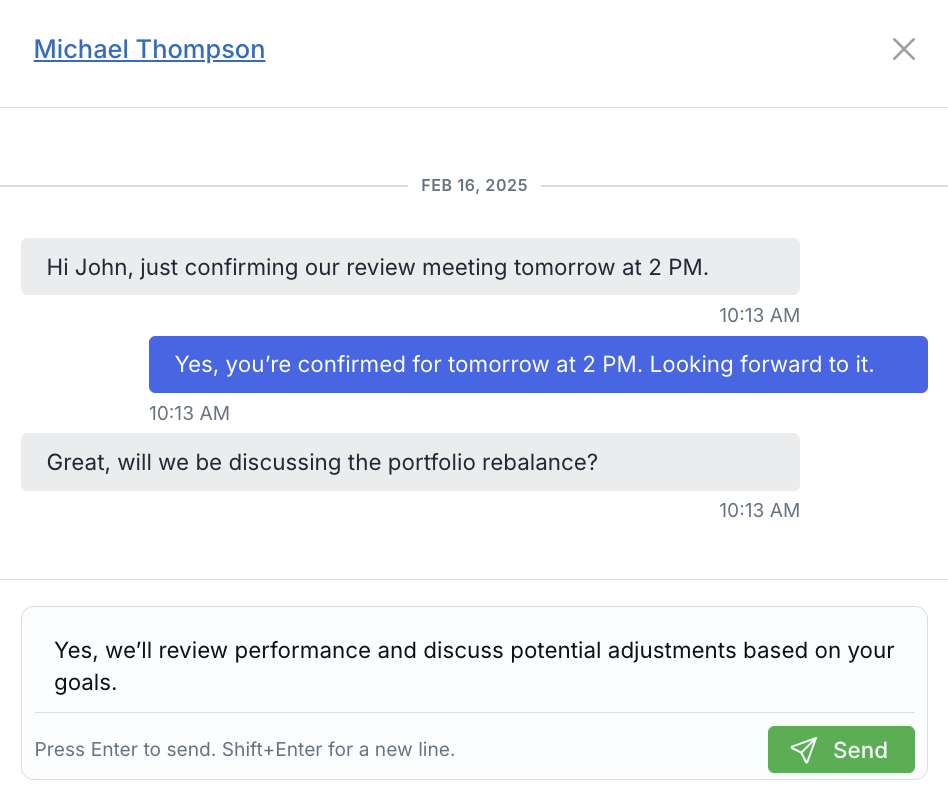Select the meeting confirmation message from Michael
Image resolution: width=948 pixels, height=802 pixels.
[x=410, y=266]
